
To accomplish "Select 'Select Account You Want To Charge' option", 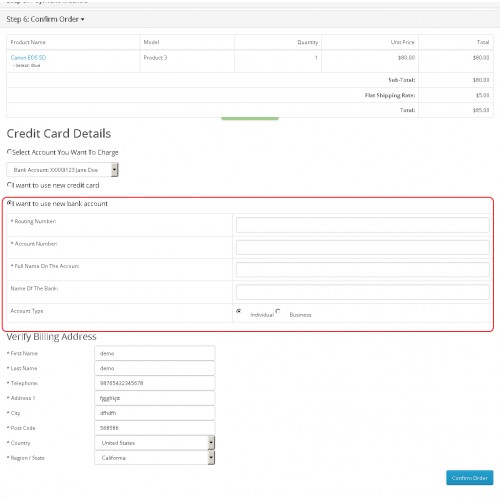I will point(9,152).
